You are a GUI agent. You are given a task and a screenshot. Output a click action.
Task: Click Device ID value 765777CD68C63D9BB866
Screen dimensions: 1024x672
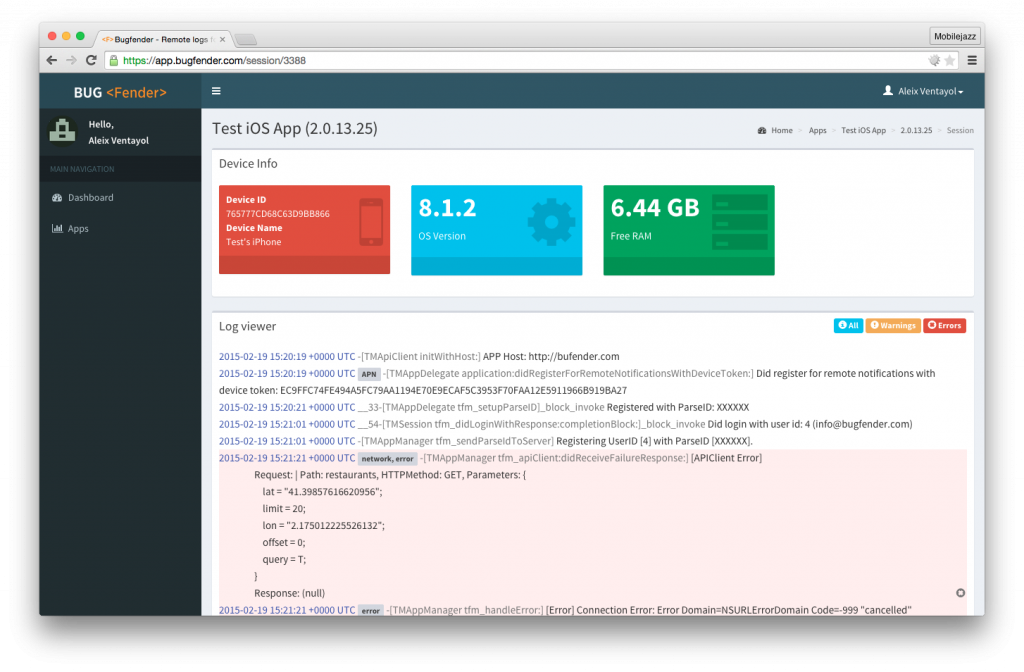click(278, 214)
